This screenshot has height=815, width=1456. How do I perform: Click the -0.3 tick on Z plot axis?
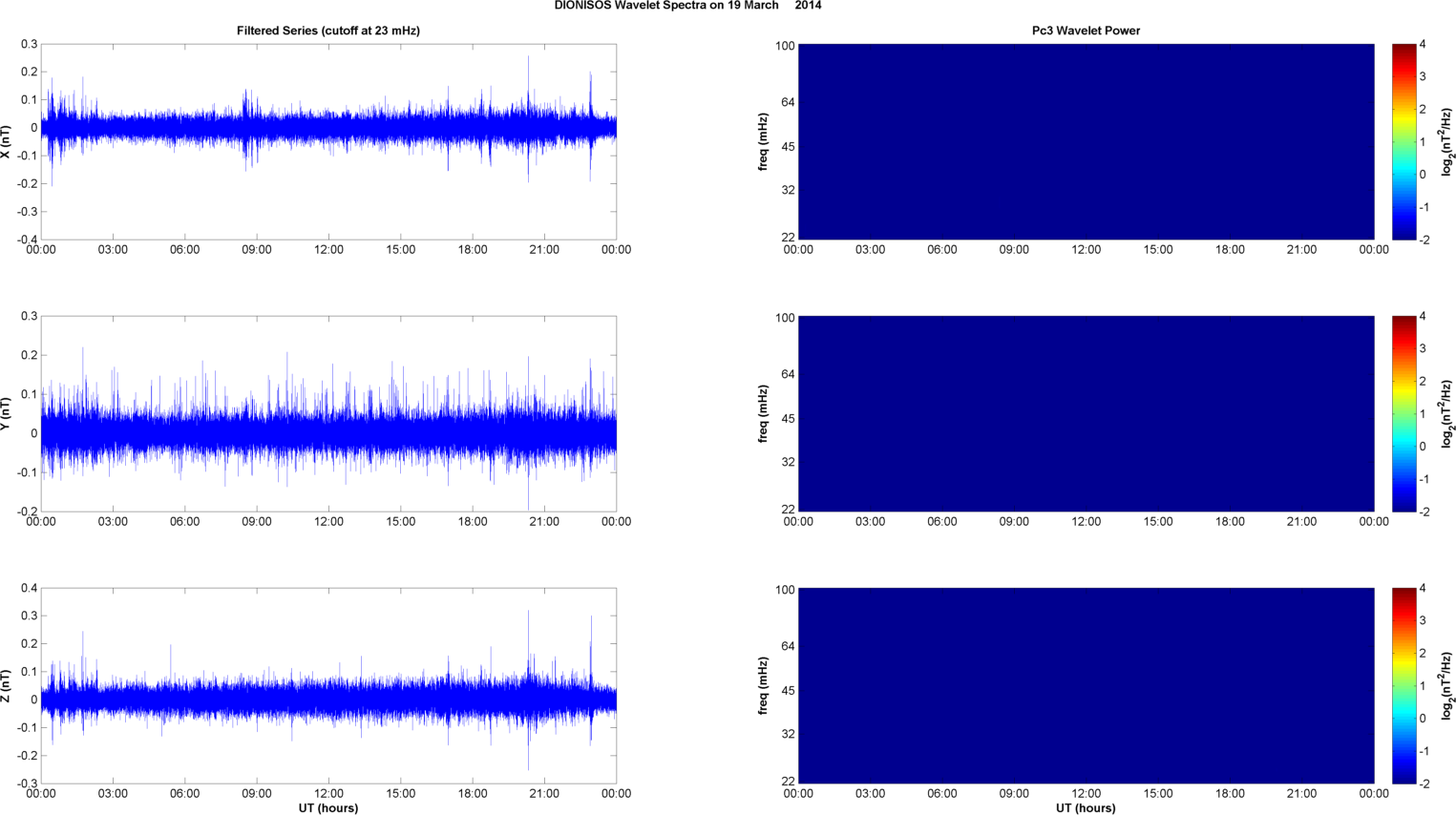pyautogui.click(x=27, y=784)
